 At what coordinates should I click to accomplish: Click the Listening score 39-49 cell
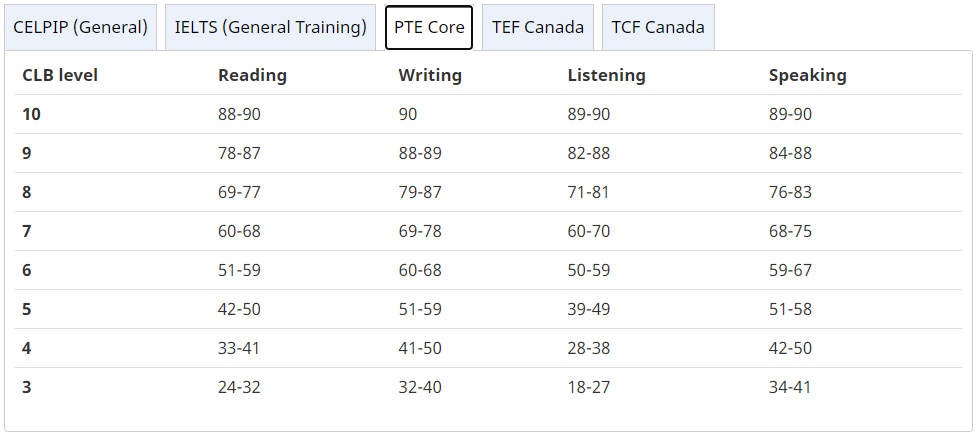pos(588,309)
